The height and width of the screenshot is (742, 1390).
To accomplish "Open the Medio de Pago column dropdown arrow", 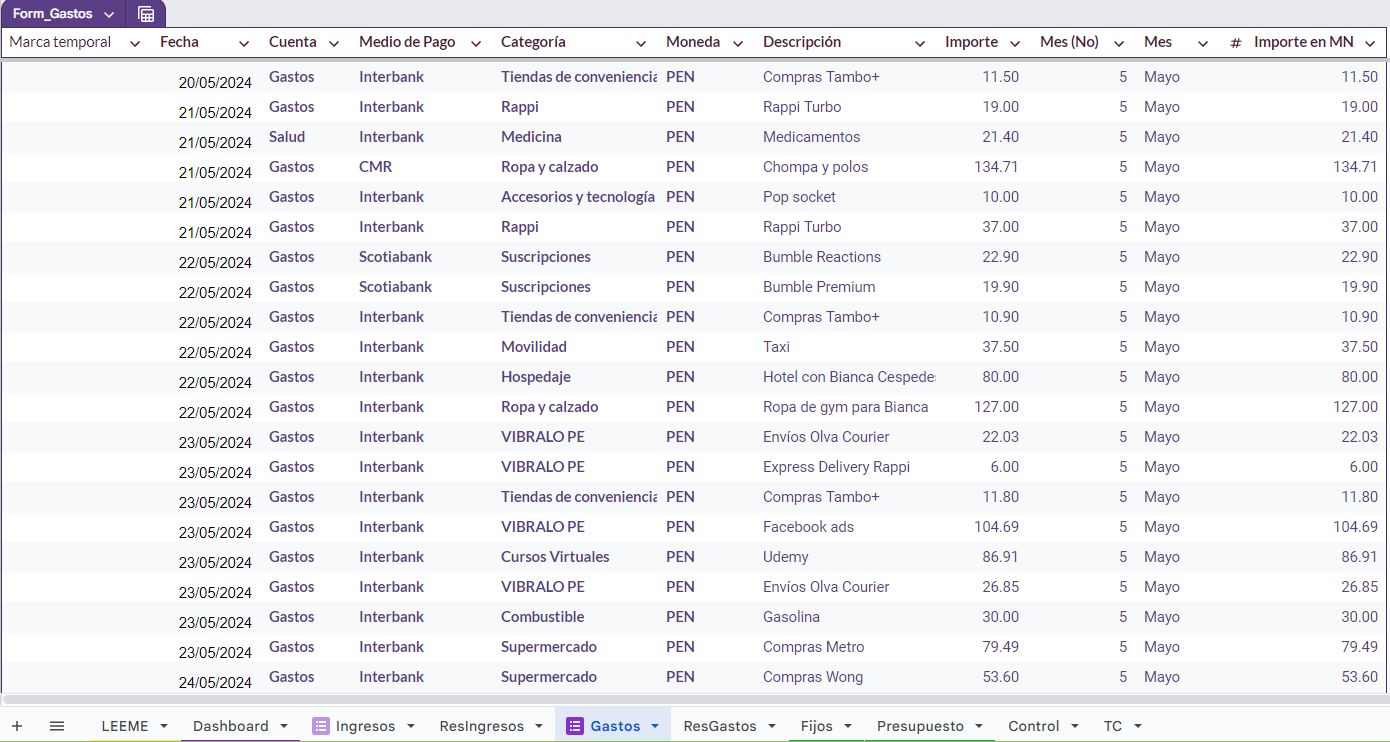I will (x=476, y=43).
